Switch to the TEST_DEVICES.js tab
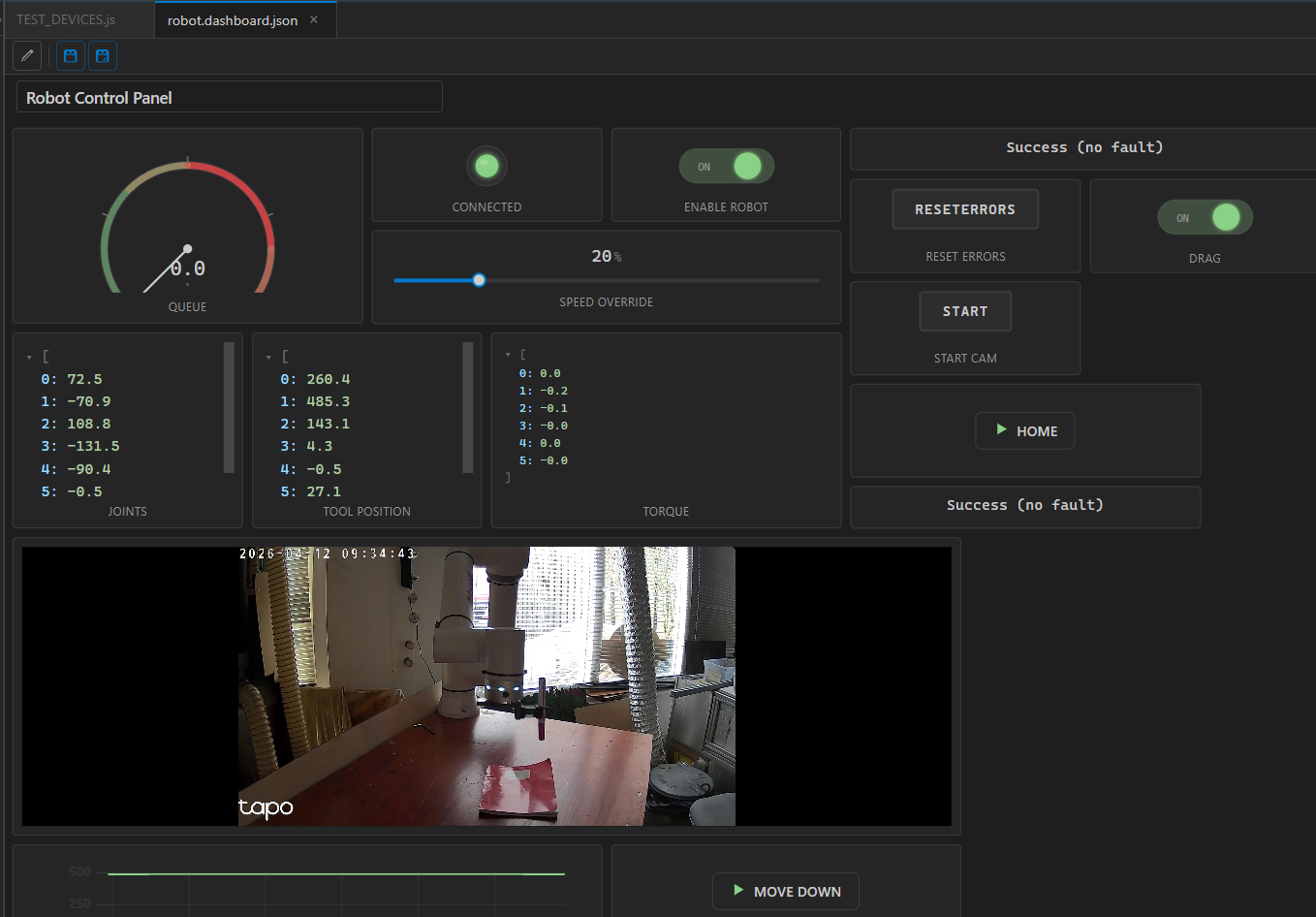The width and height of the screenshot is (1316, 917). pos(66,18)
